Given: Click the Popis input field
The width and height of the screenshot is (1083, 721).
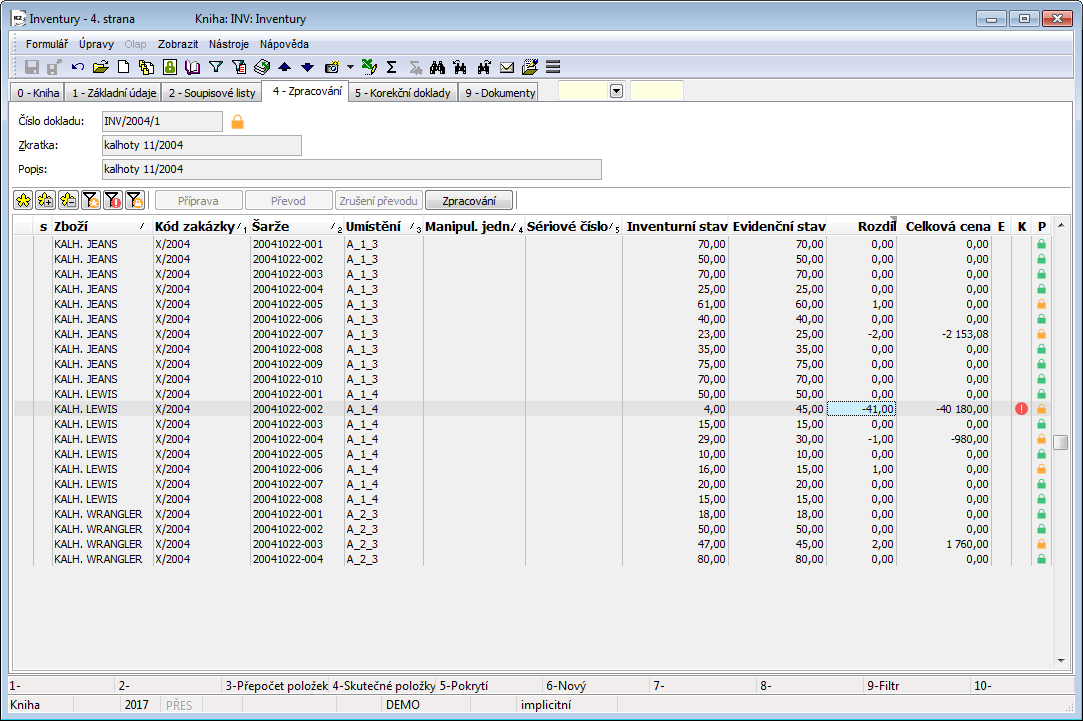Looking at the screenshot, I should point(352,169).
